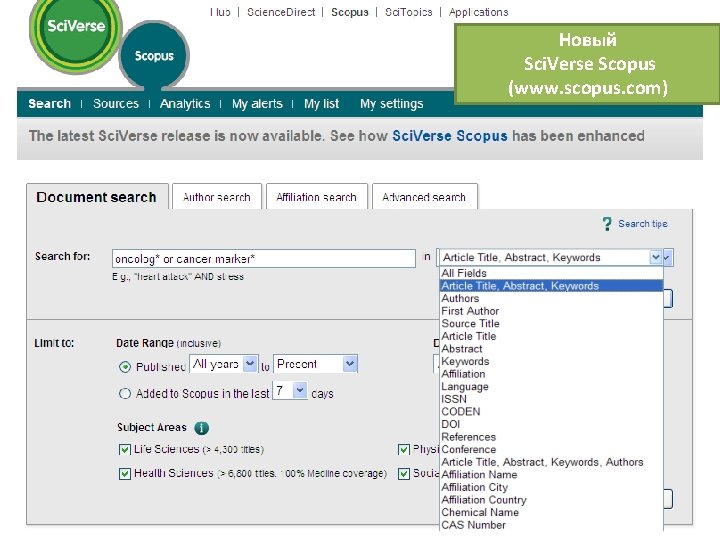Click Subject Areas info icon

202,428
